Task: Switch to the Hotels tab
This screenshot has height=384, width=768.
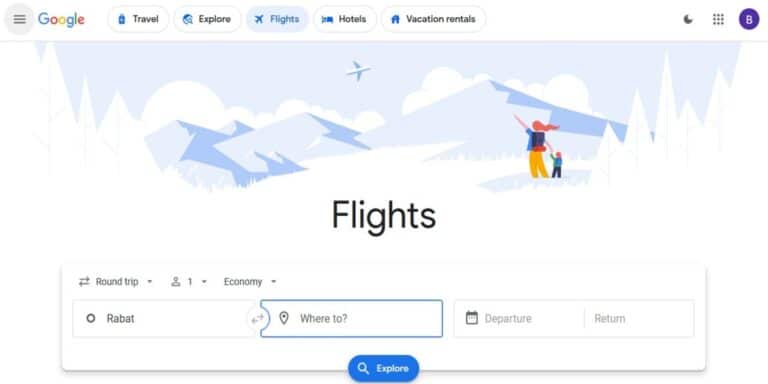Action: tap(344, 19)
